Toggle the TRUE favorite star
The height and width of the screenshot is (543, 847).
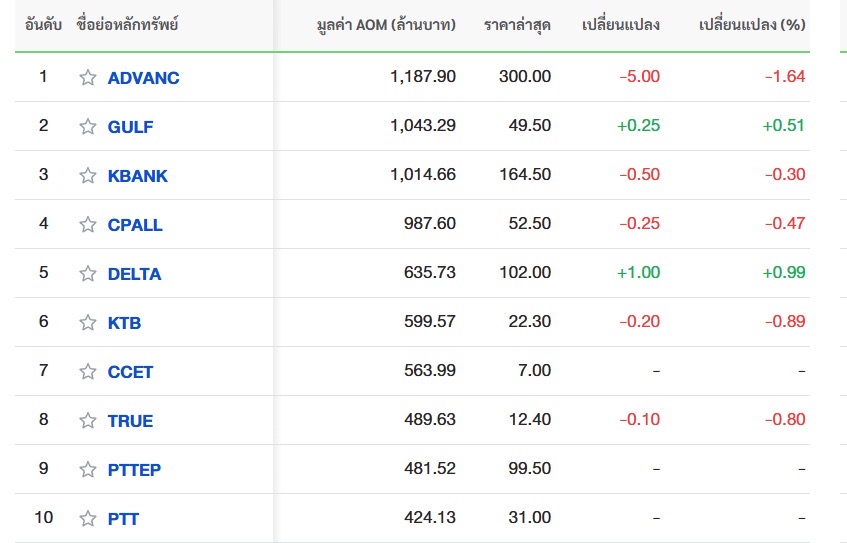click(x=88, y=420)
